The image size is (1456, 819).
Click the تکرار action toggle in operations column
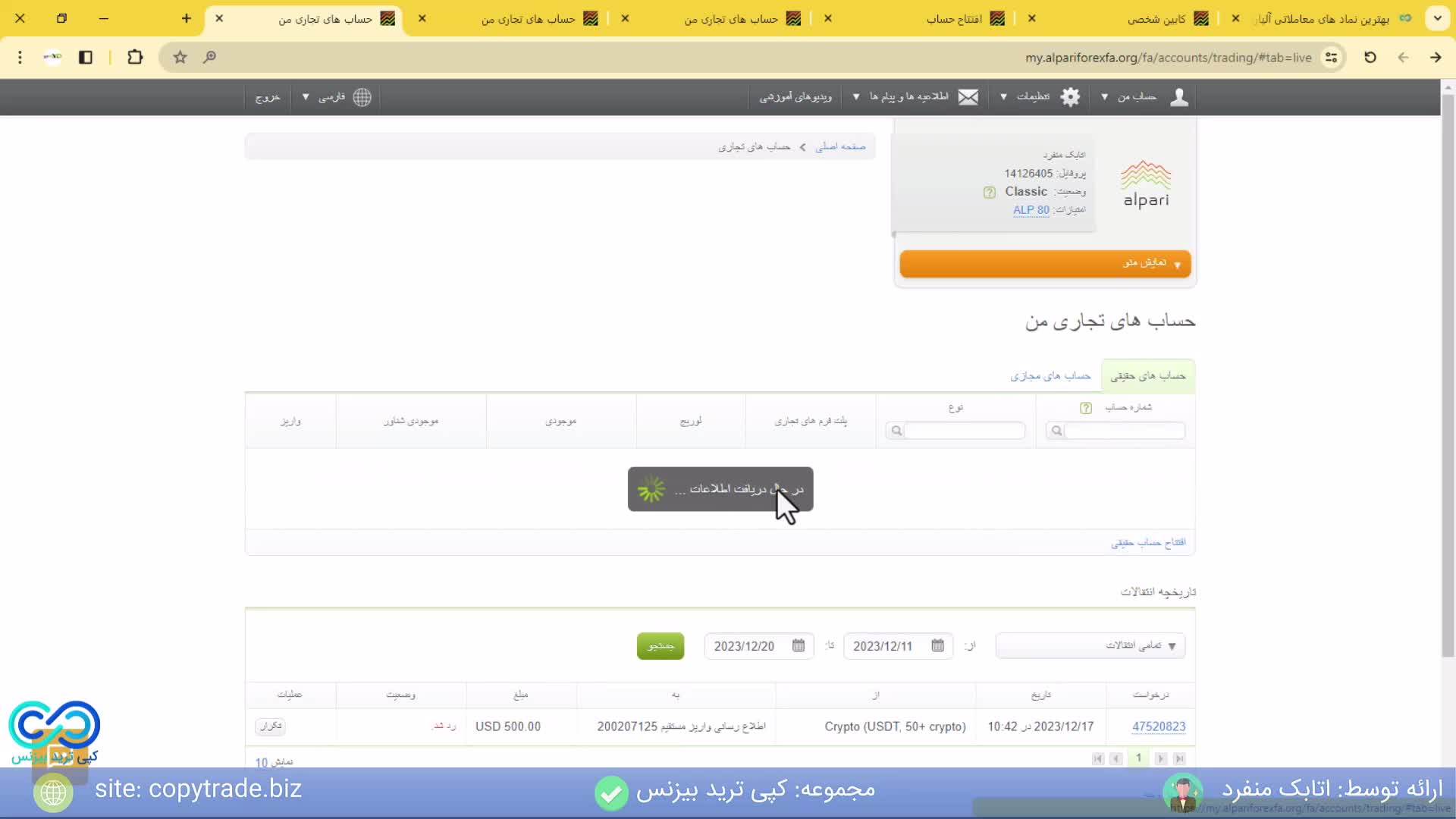coord(271,725)
